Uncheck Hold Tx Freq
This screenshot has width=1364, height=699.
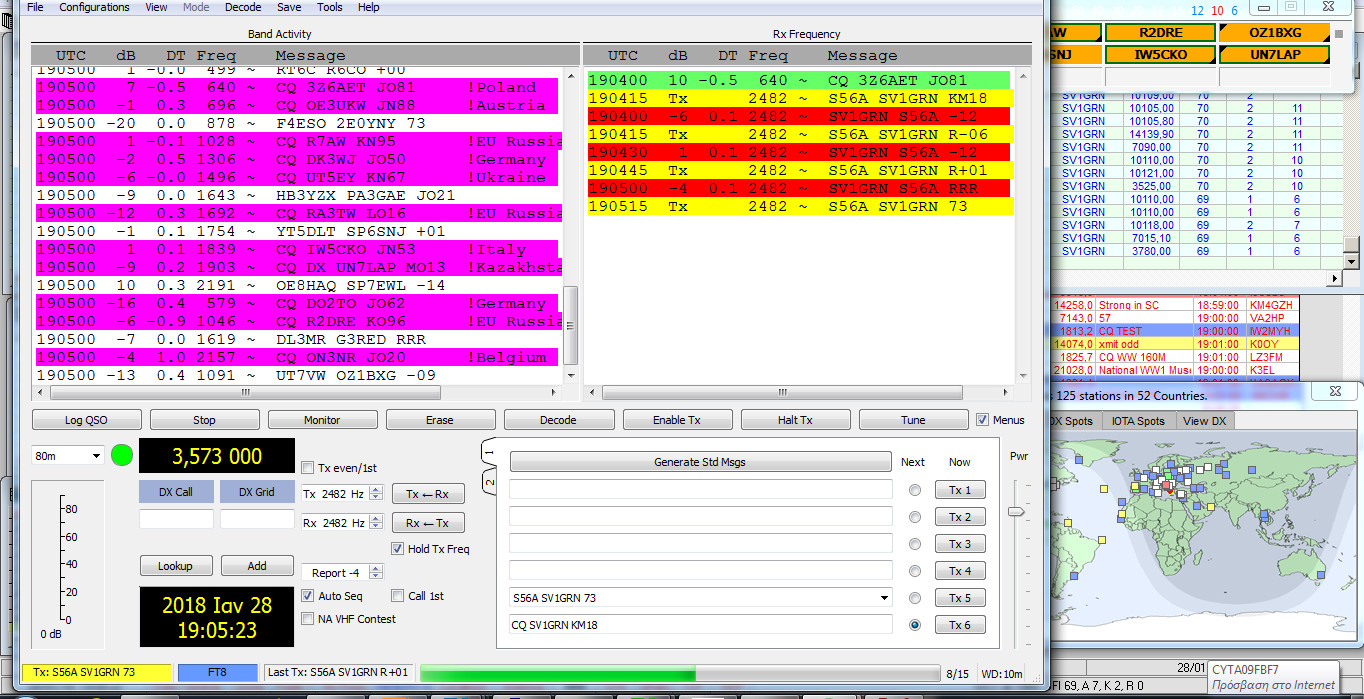(398, 548)
